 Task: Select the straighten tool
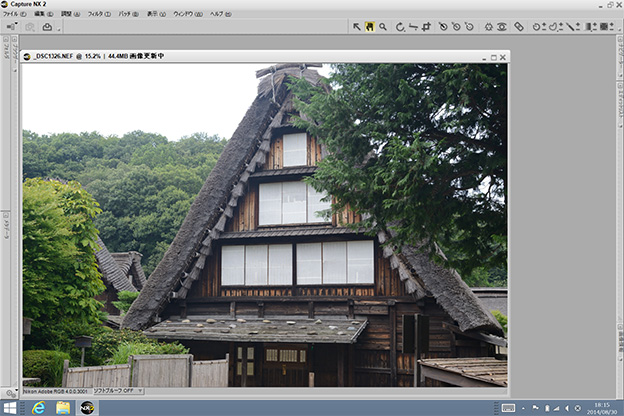pyautogui.click(x=413, y=27)
